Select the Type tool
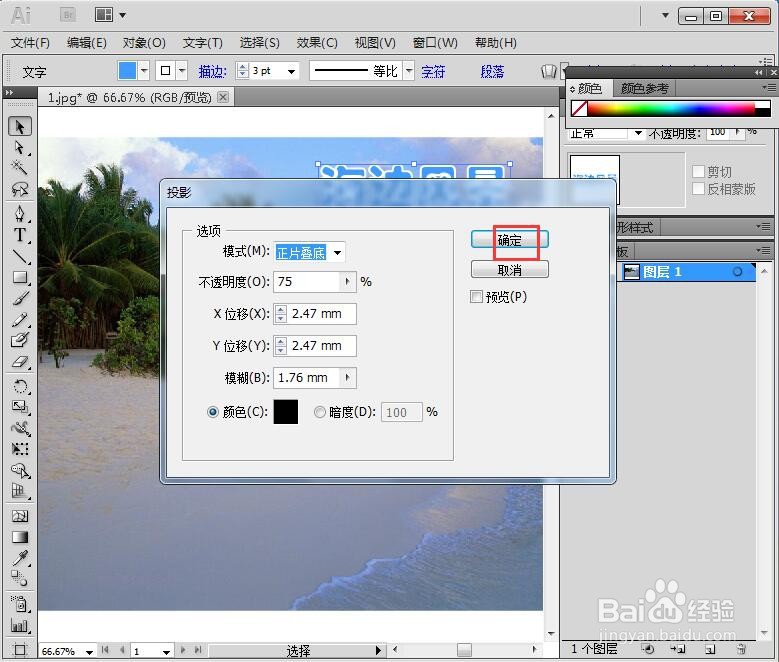This screenshot has width=779, height=662. click(x=20, y=235)
